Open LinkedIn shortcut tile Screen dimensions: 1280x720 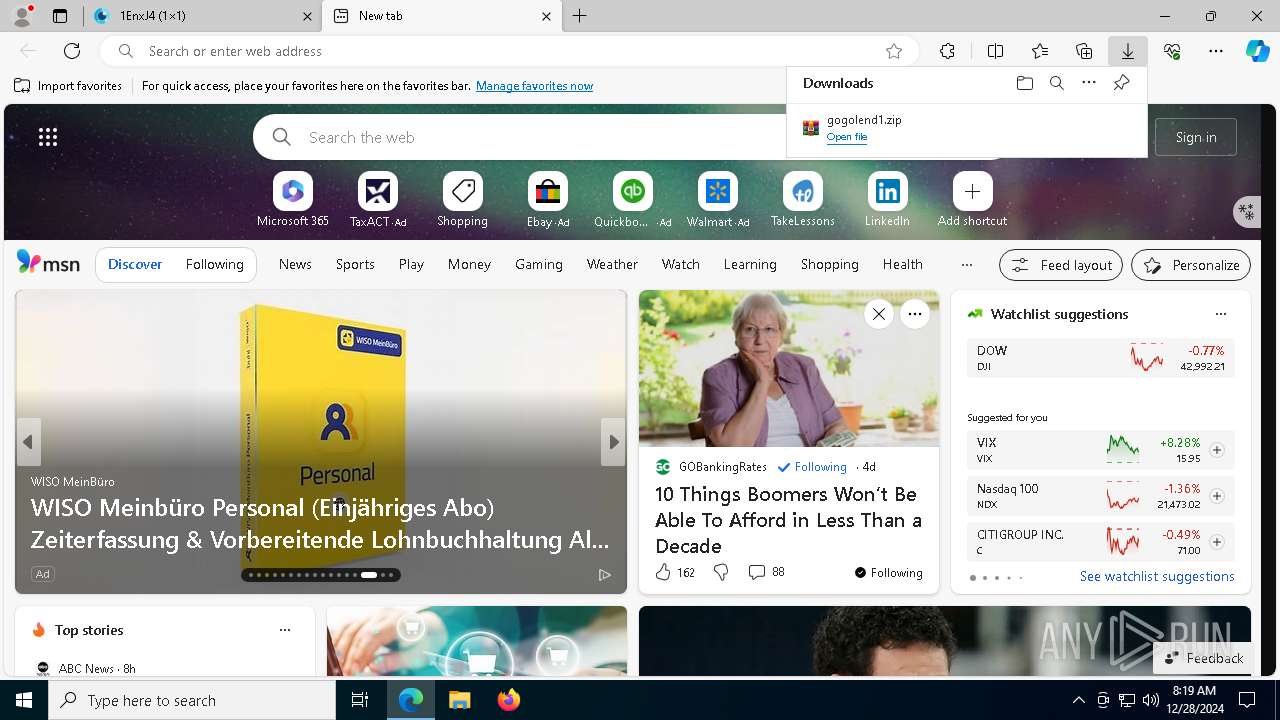tap(887, 199)
